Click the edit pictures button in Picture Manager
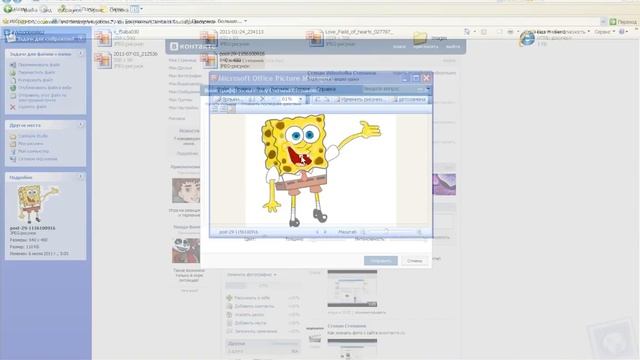Viewport: 640px width, 360px height. pos(359,99)
